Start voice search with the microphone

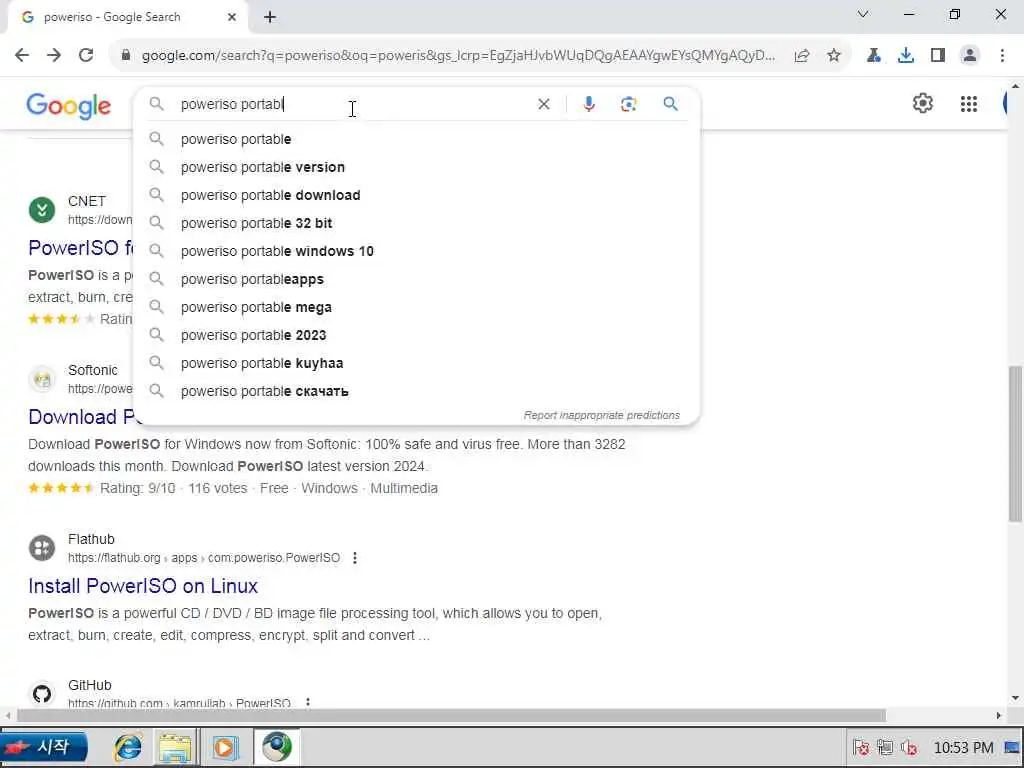click(589, 104)
